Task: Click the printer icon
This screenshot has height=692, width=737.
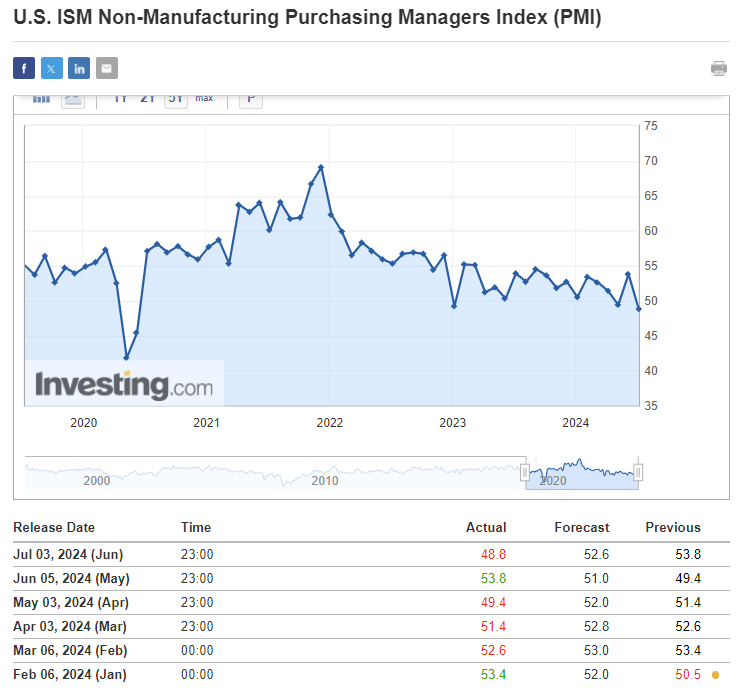Action: (x=719, y=68)
